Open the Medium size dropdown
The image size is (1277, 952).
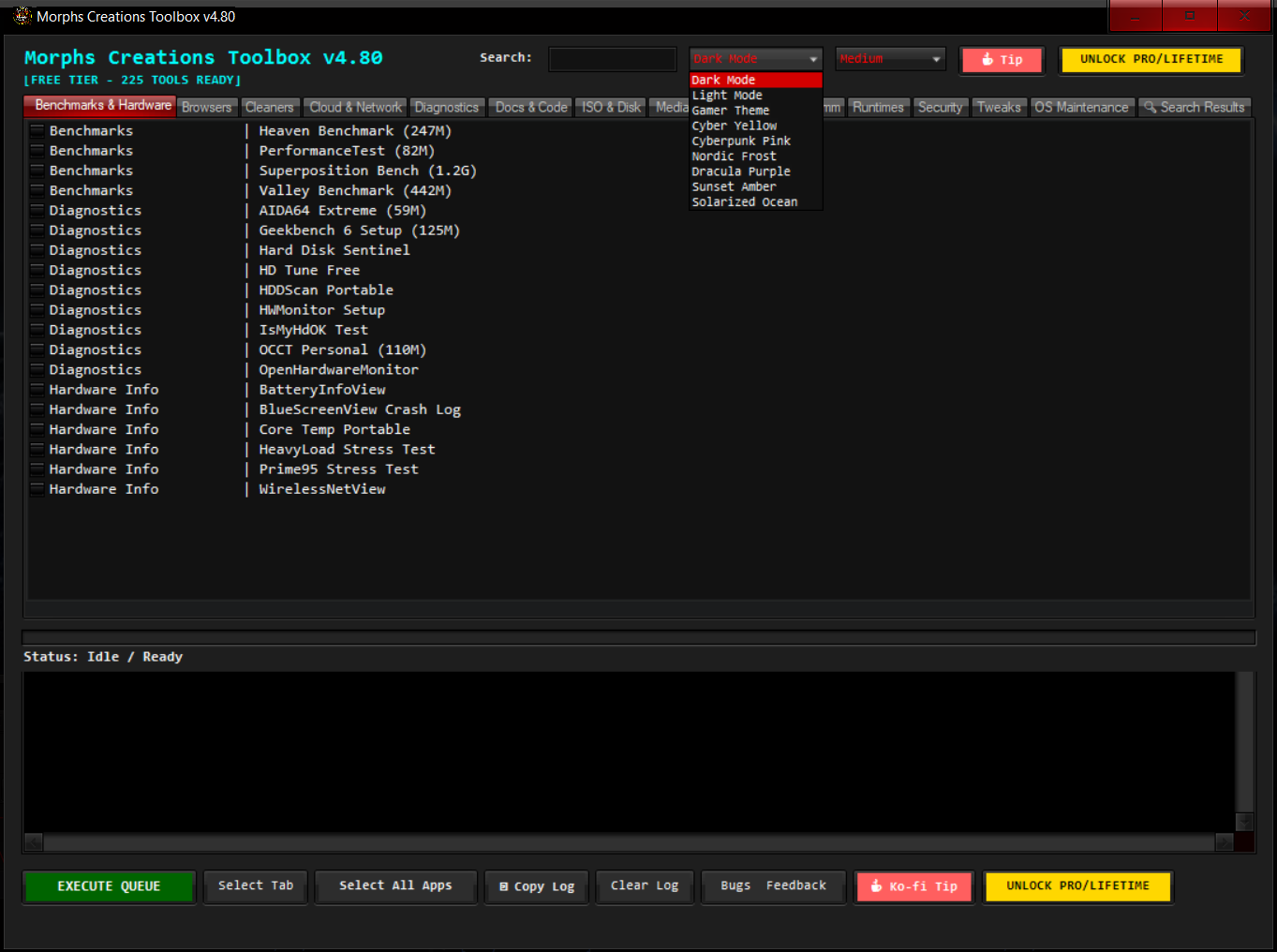click(x=890, y=59)
